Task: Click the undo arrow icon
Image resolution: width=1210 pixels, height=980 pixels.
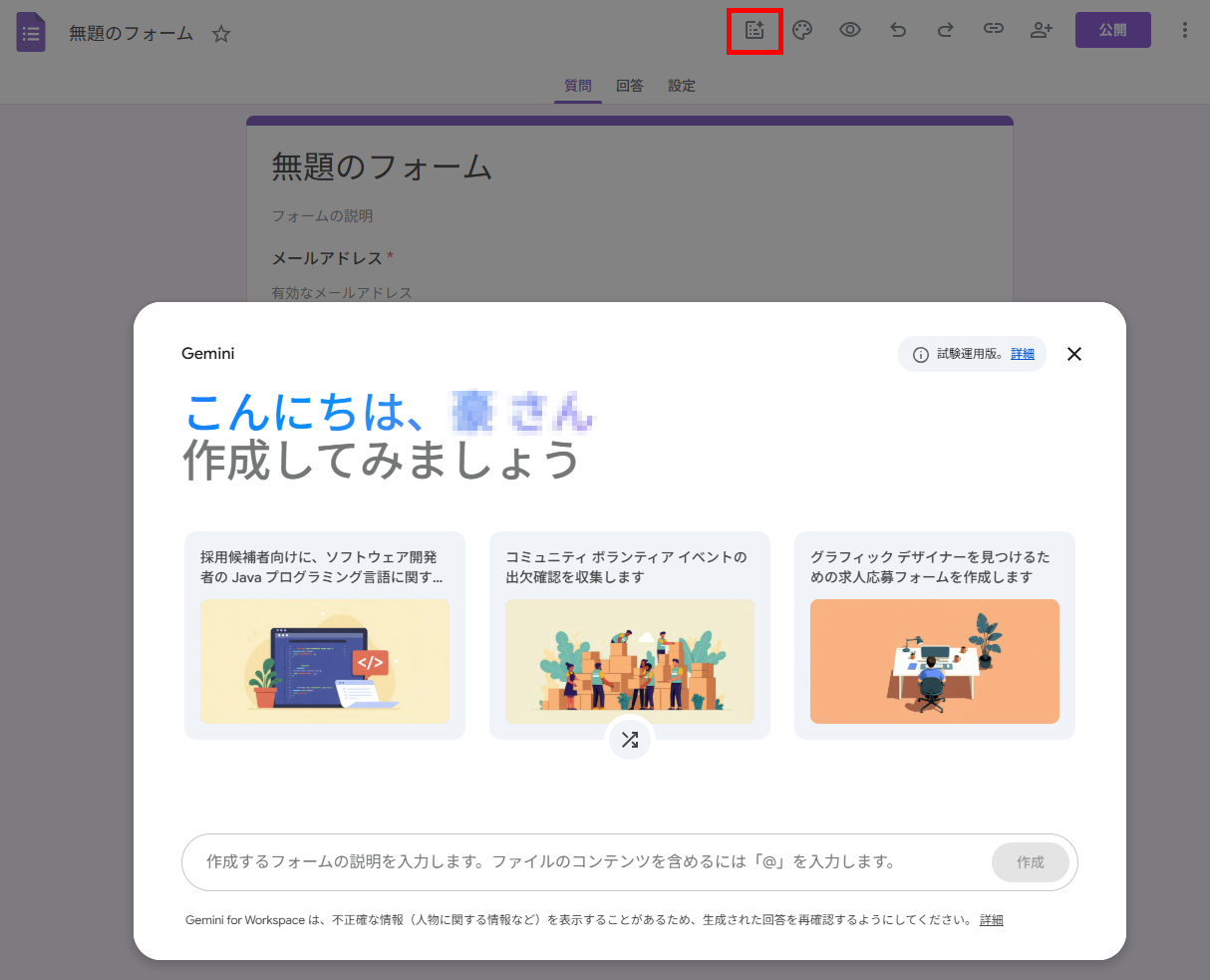Action: (x=898, y=30)
